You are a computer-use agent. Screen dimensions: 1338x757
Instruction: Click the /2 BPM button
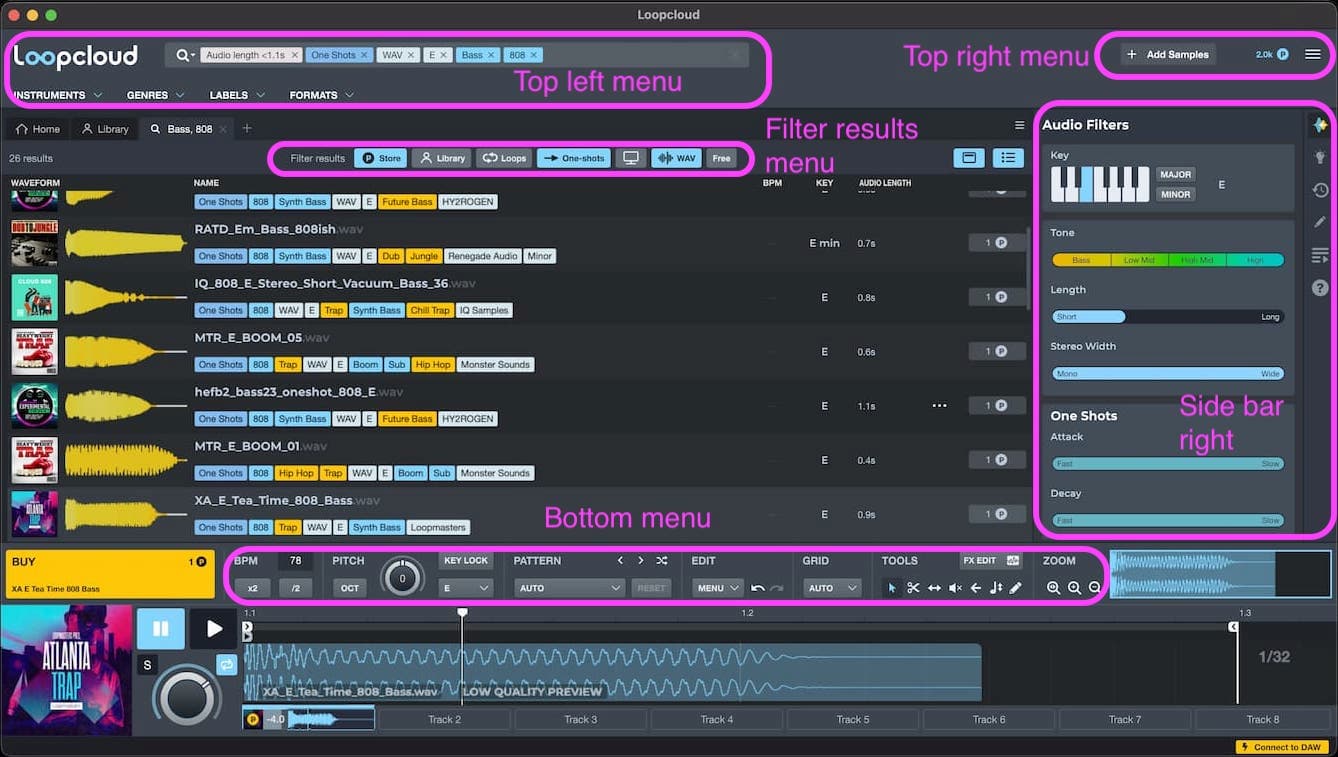coord(296,588)
